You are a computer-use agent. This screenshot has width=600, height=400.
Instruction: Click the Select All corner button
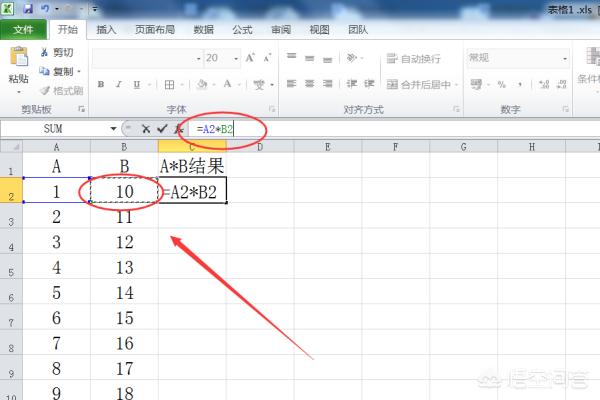point(11,146)
